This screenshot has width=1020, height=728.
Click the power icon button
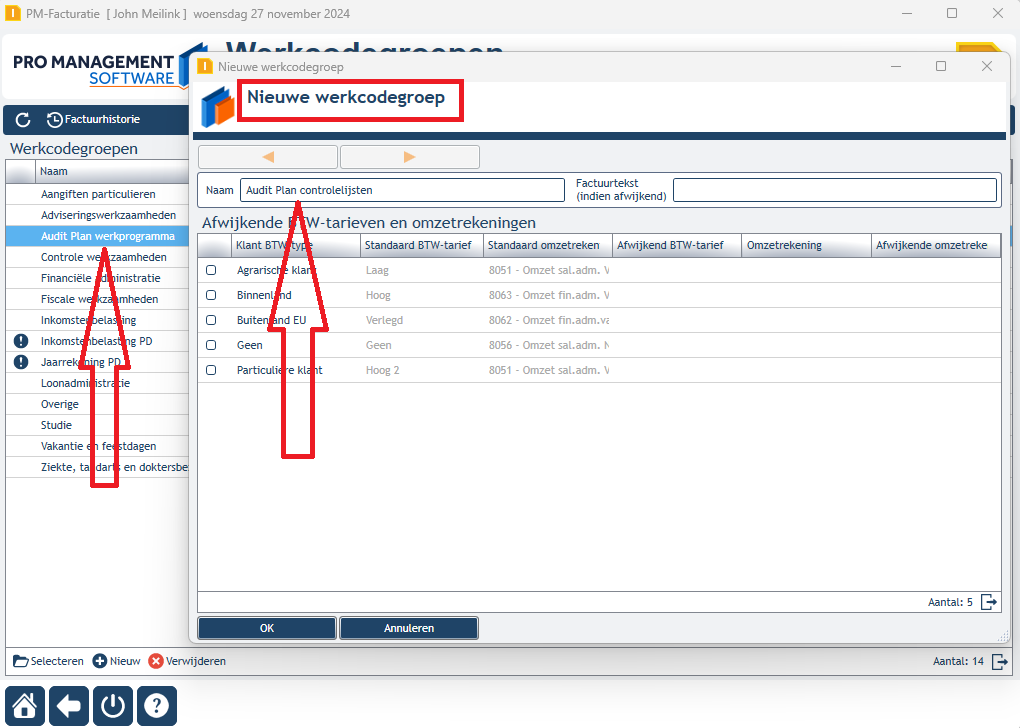coord(113,705)
